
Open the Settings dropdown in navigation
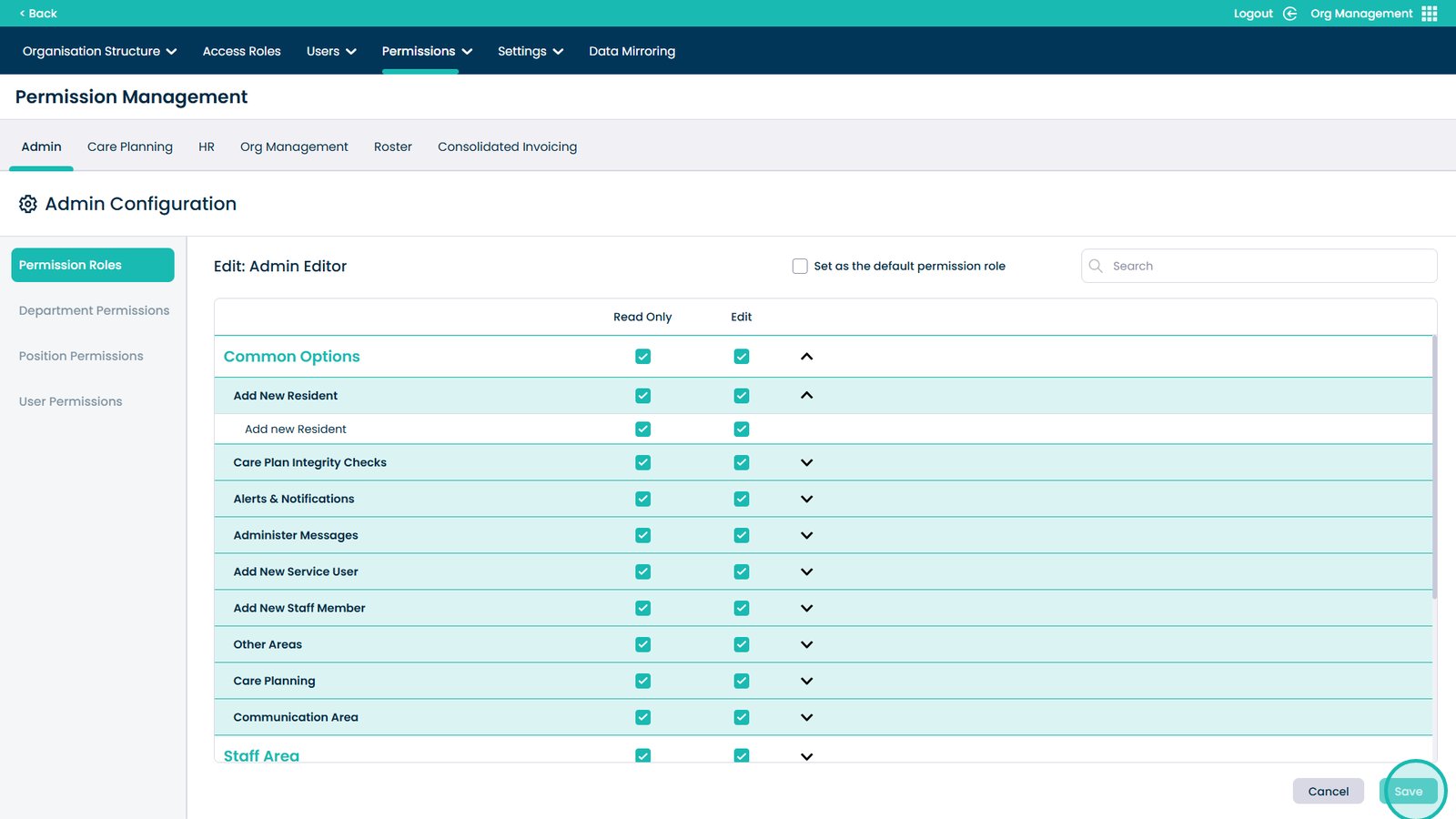tap(530, 51)
